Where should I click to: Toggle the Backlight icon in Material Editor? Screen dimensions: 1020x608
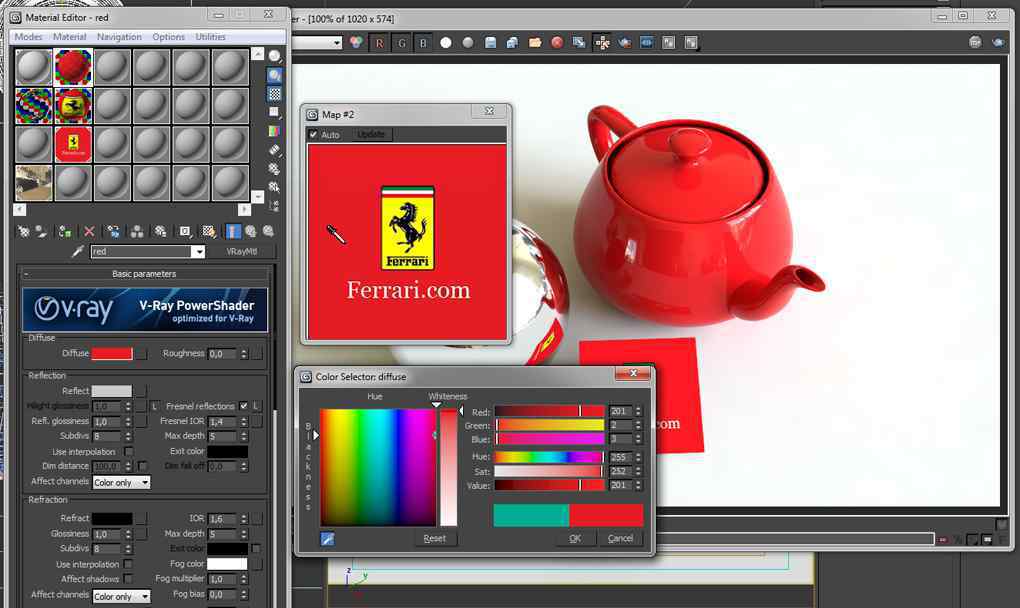[x=275, y=75]
